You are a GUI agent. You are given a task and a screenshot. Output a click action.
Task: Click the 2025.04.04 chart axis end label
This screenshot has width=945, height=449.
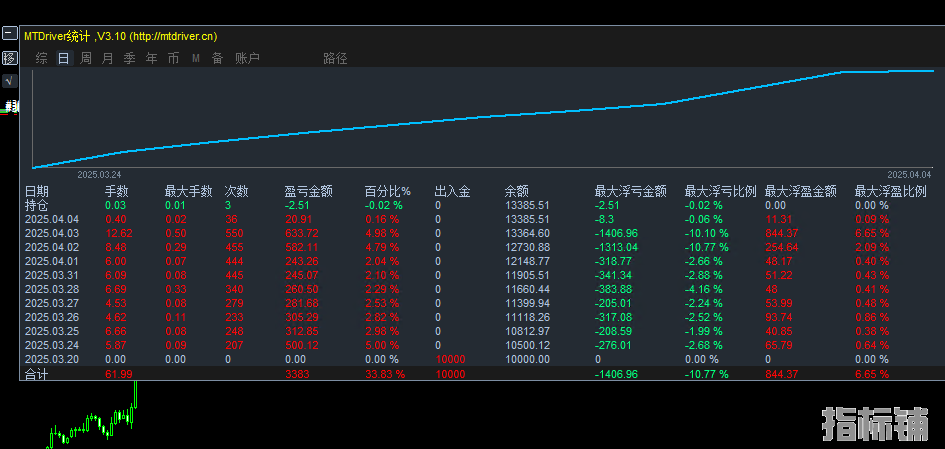(909, 174)
